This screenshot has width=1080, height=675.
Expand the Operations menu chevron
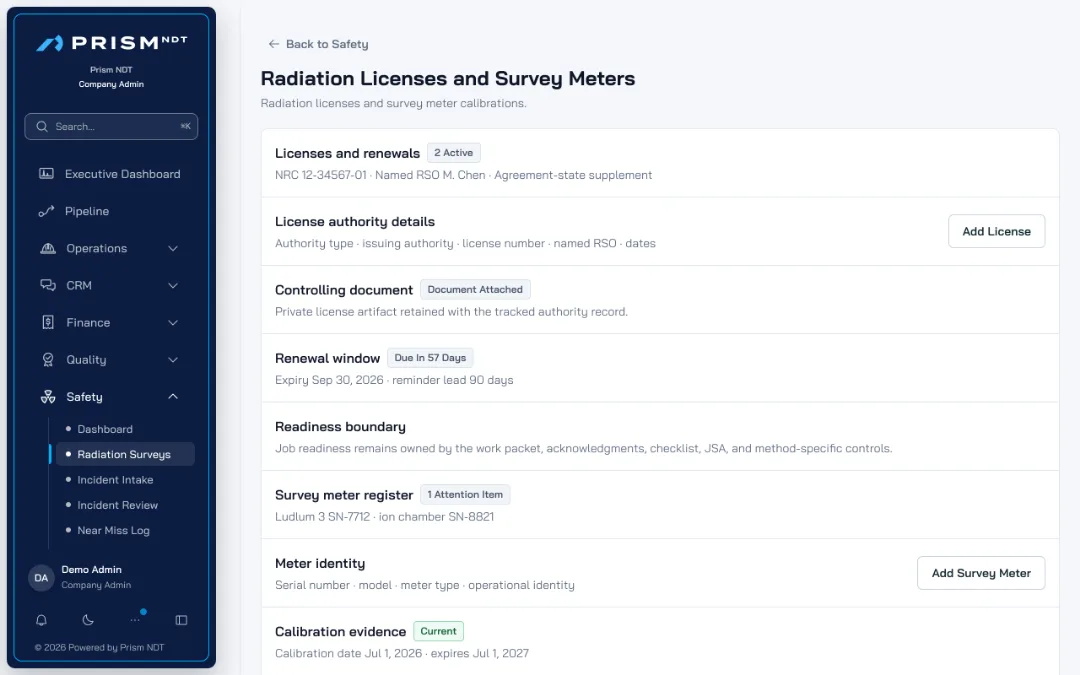(x=173, y=248)
